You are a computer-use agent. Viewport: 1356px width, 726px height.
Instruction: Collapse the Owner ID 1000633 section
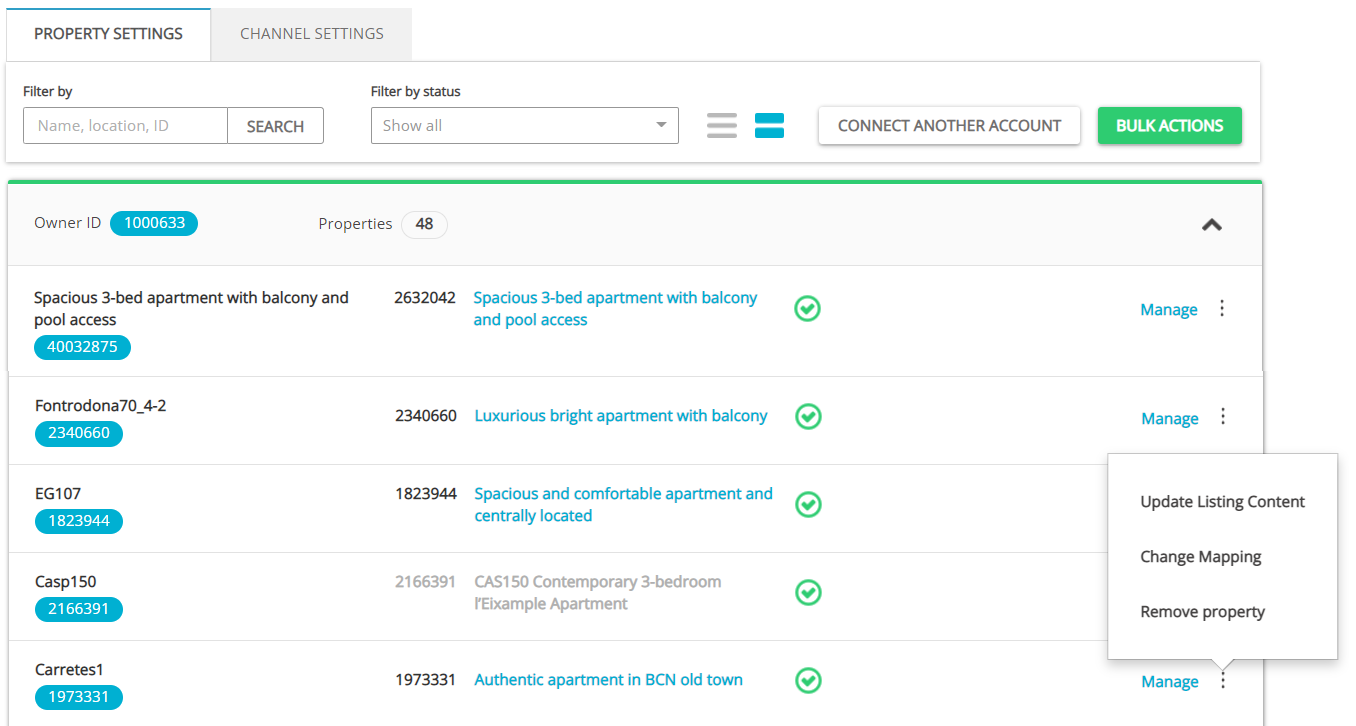pyautogui.click(x=1211, y=225)
